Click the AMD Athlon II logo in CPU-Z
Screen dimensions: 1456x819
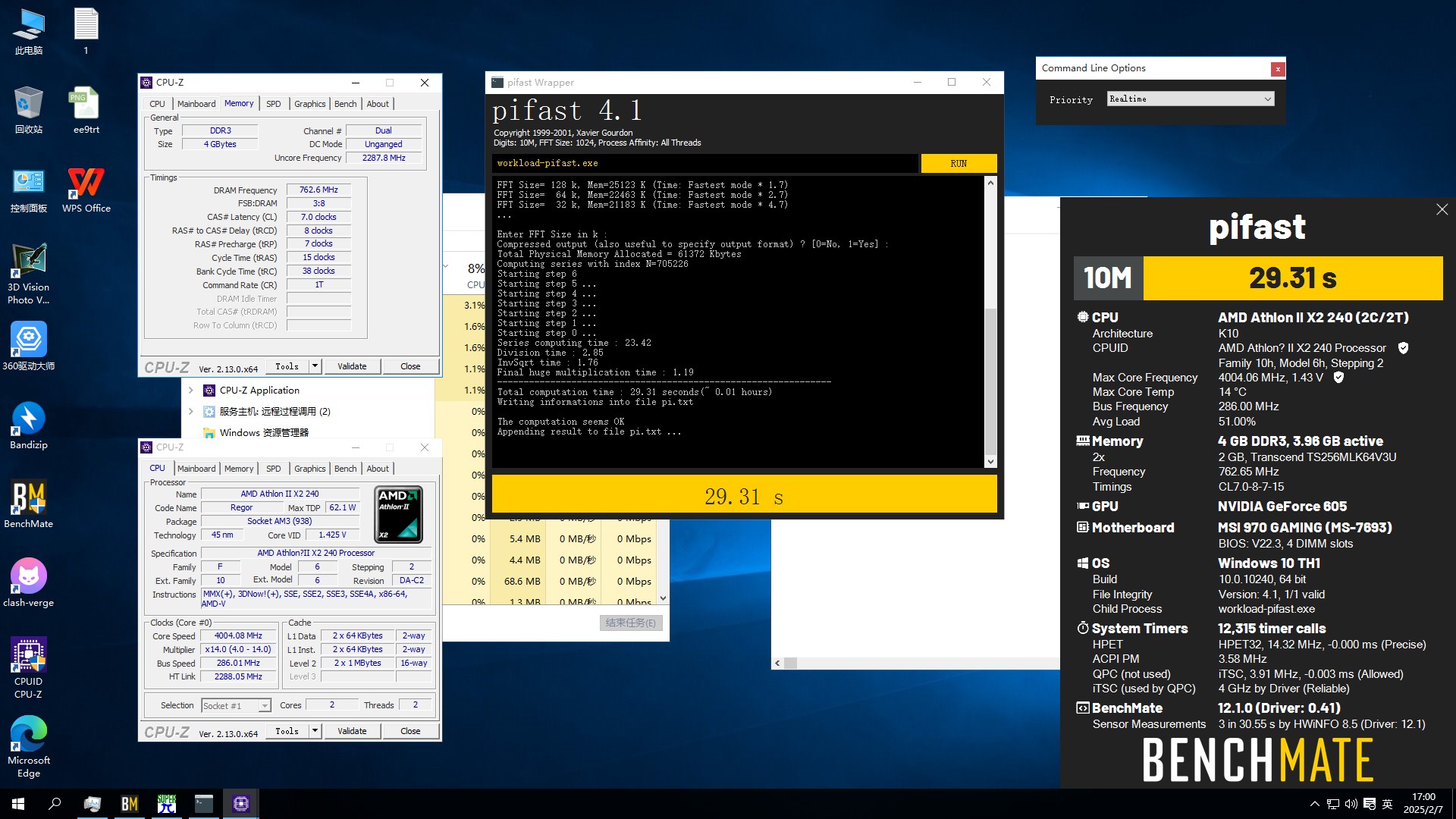click(x=399, y=514)
